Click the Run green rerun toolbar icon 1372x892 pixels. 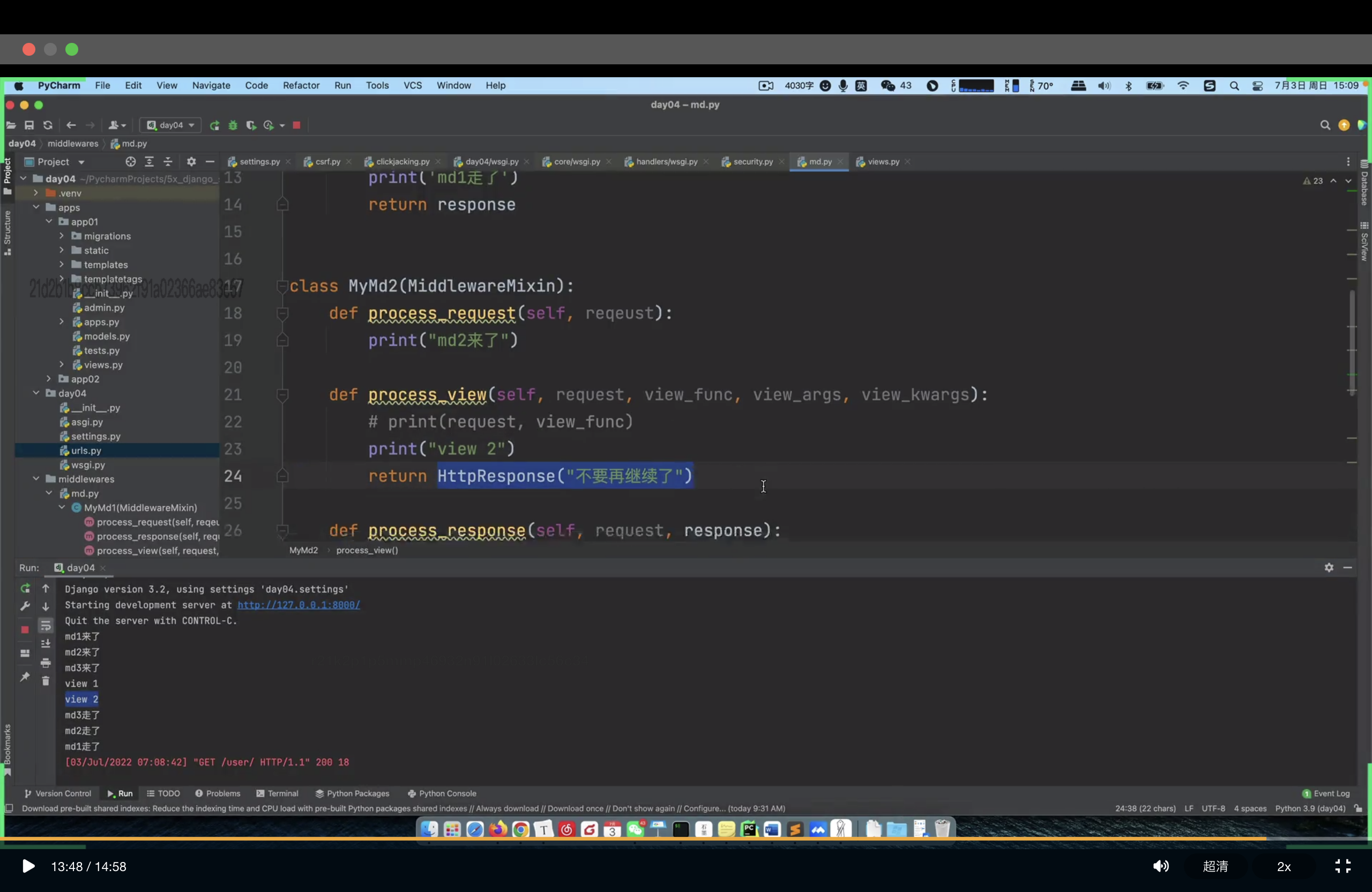click(x=214, y=125)
